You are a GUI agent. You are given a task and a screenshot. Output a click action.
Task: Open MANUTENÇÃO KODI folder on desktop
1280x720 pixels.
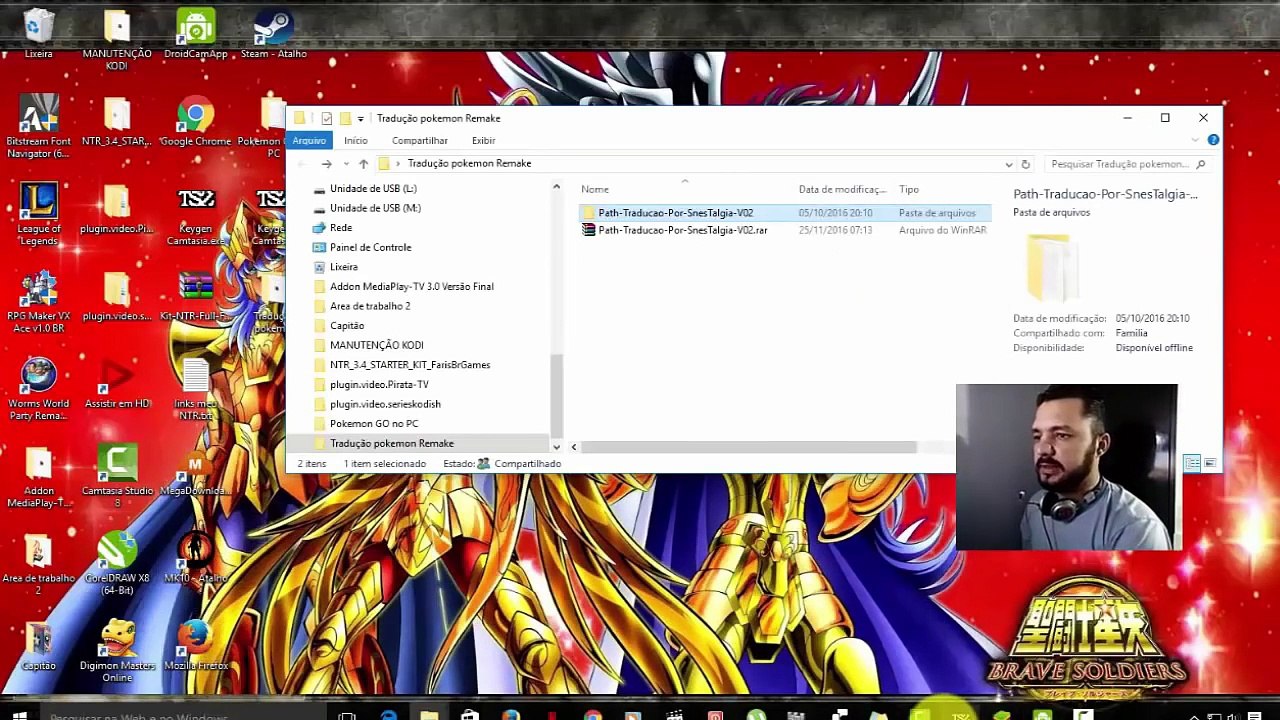click(x=117, y=38)
